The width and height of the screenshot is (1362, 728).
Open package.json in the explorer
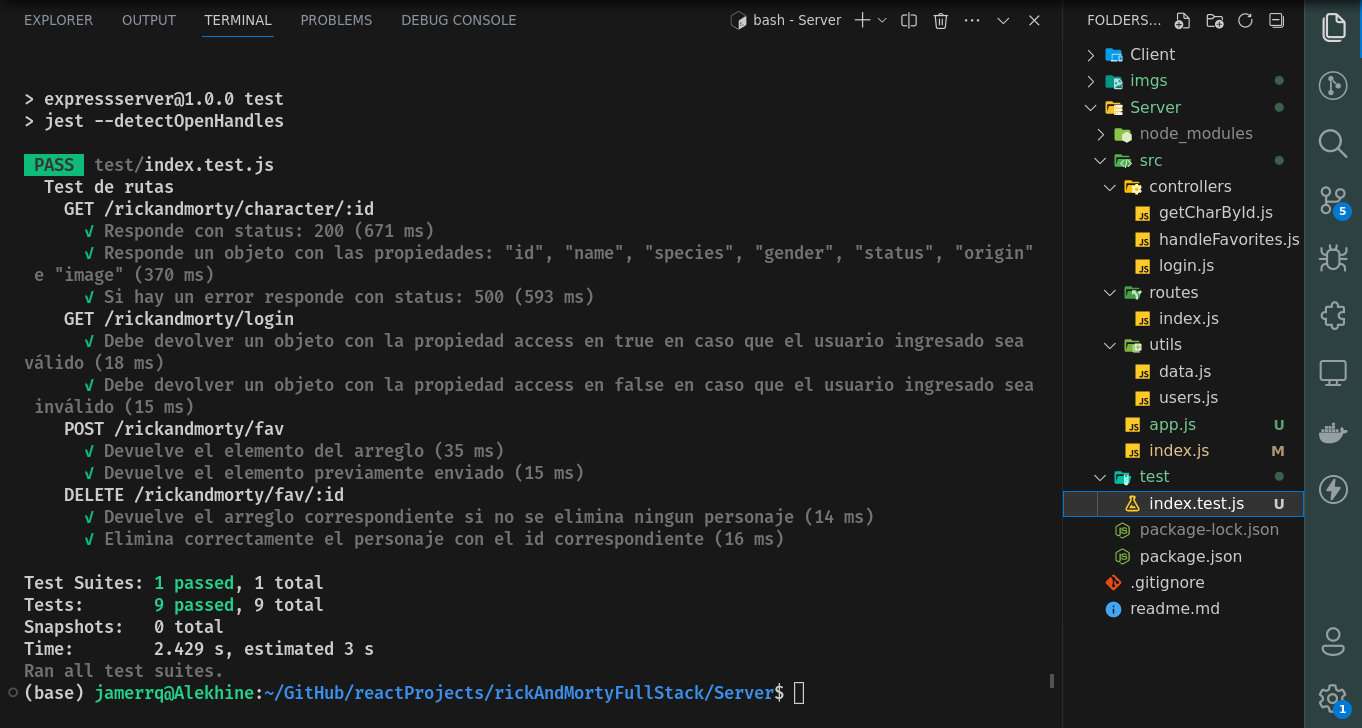1190,556
